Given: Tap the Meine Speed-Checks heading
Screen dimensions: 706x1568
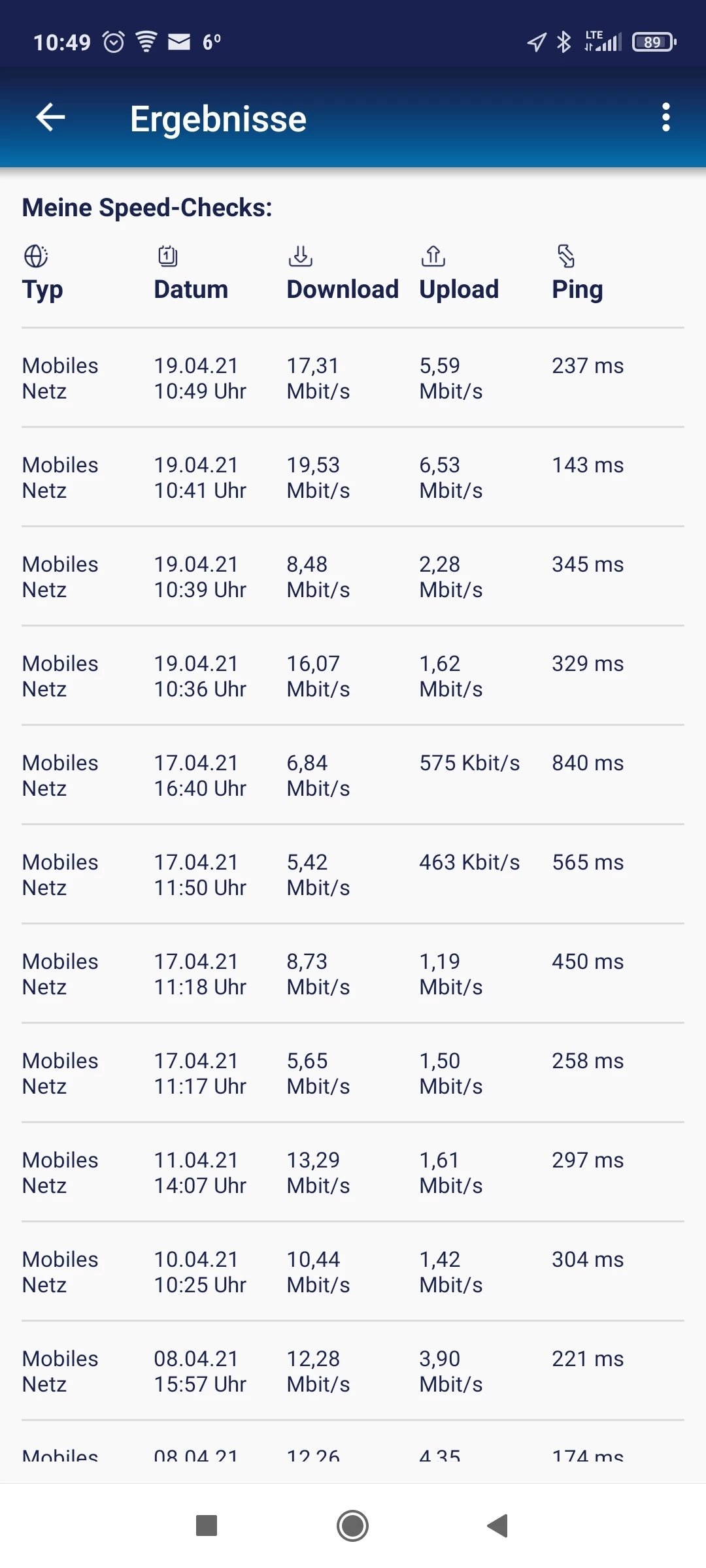Looking at the screenshot, I should click(x=147, y=208).
